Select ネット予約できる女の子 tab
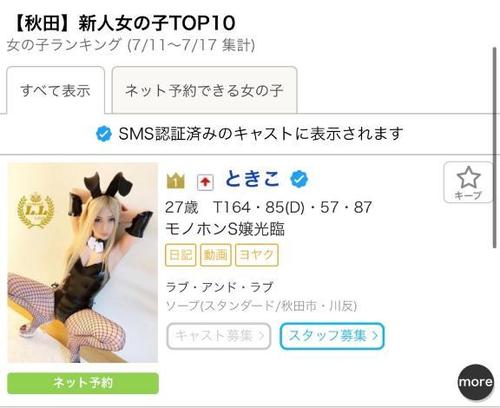The width and height of the screenshot is (500, 408). [x=204, y=90]
